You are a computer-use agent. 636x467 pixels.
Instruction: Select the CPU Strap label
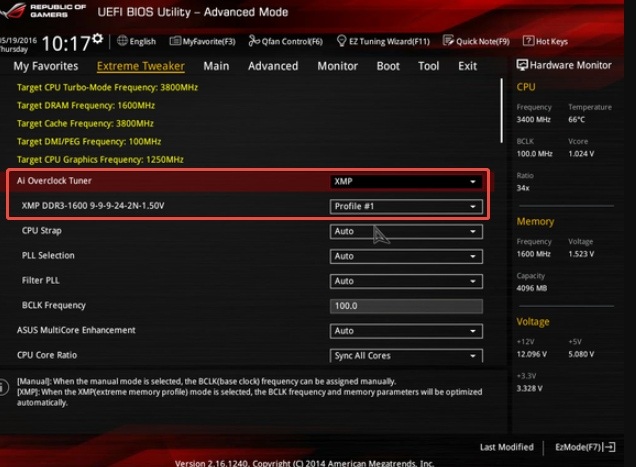click(x=41, y=231)
